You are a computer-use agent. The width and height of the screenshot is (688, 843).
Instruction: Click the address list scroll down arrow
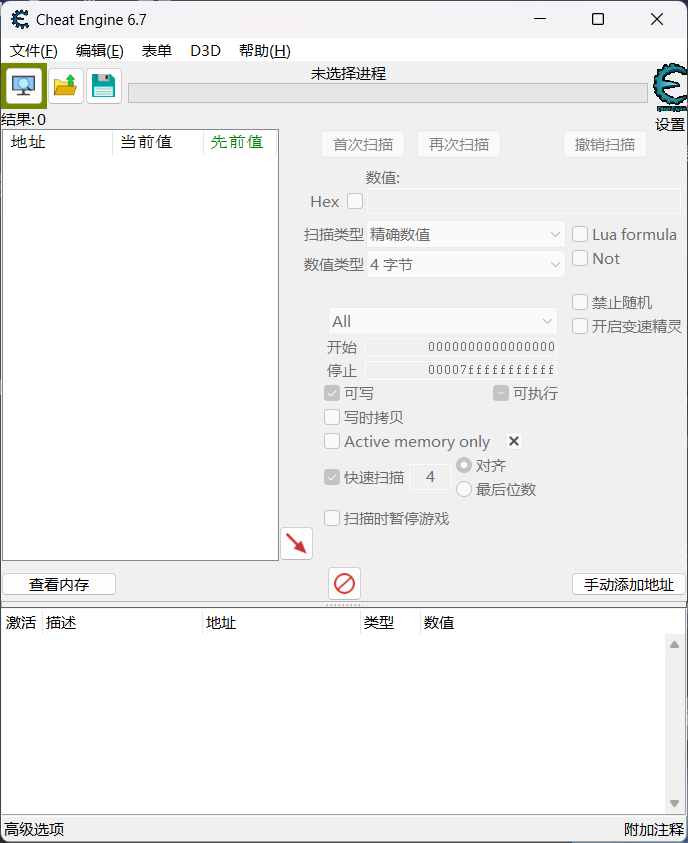(x=675, y=803)
